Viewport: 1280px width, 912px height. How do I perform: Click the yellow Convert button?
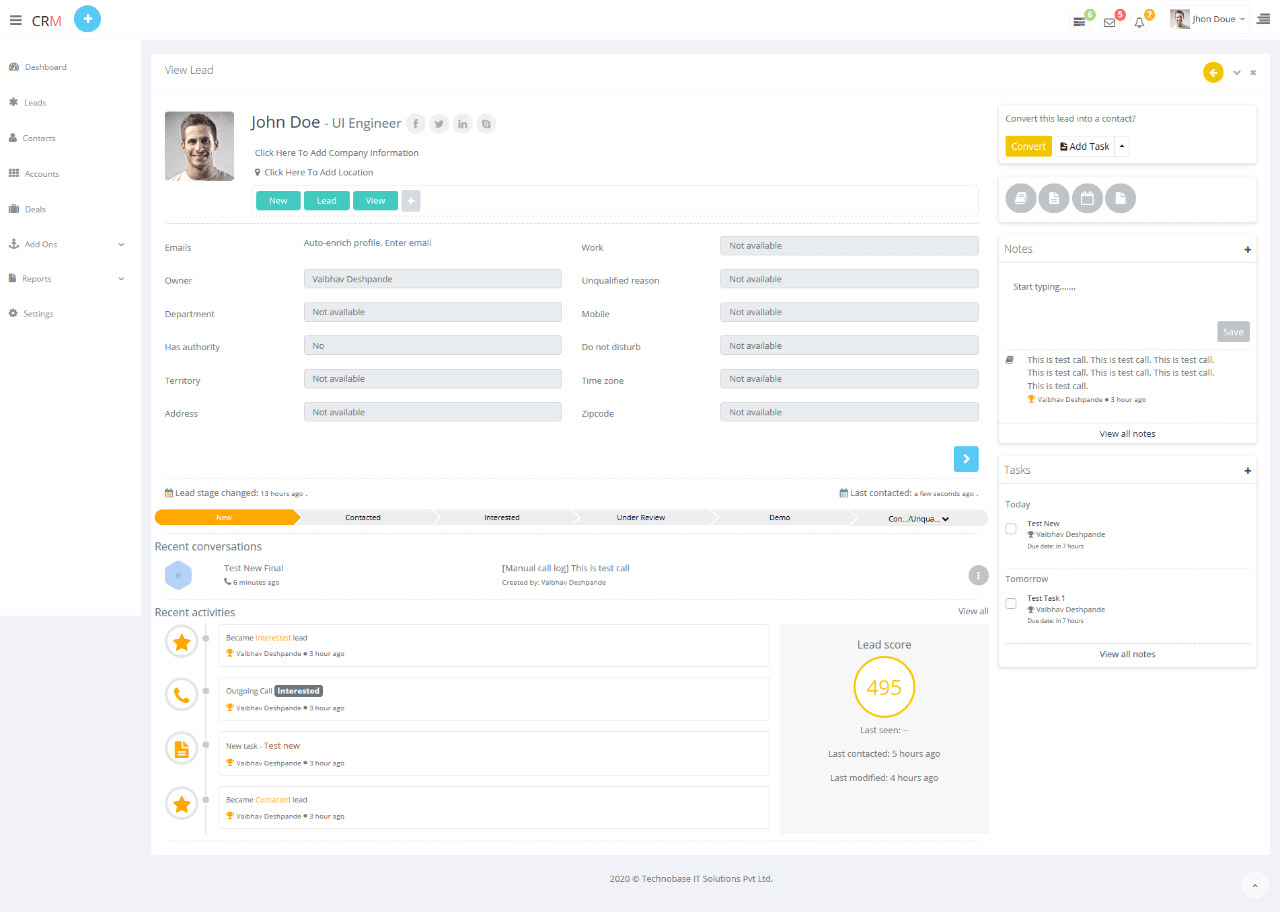(1028, 146)
